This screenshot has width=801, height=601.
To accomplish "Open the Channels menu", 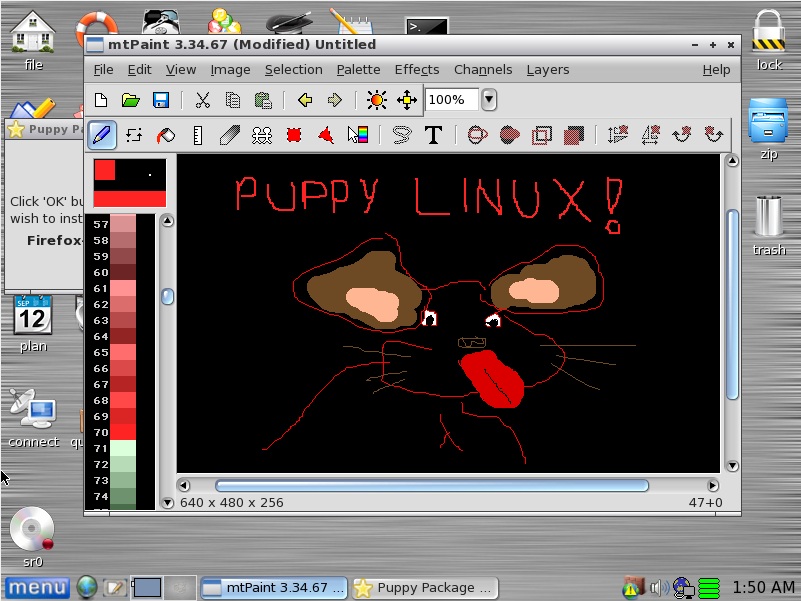I will [x=483, y=70].
